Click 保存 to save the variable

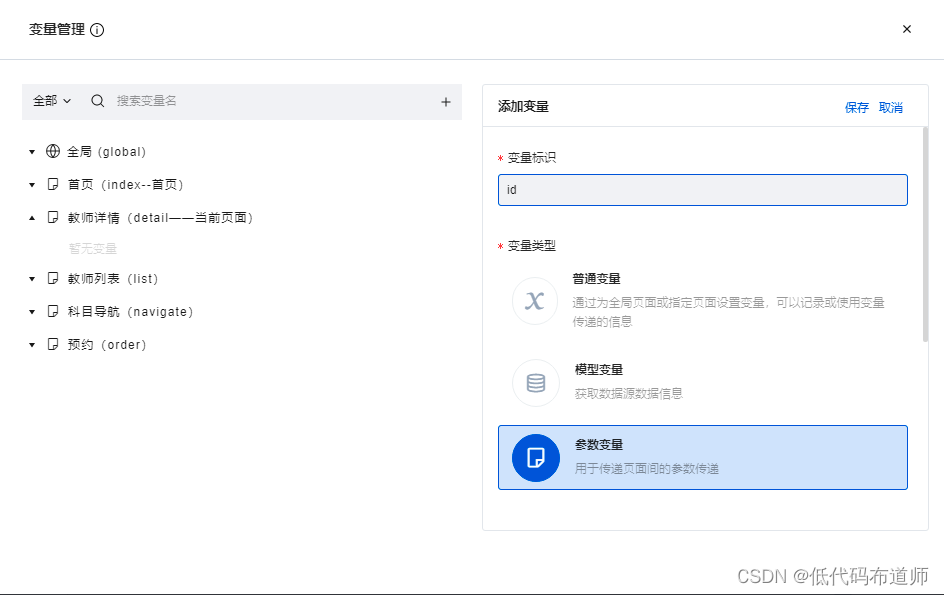(x=857, y=108)
